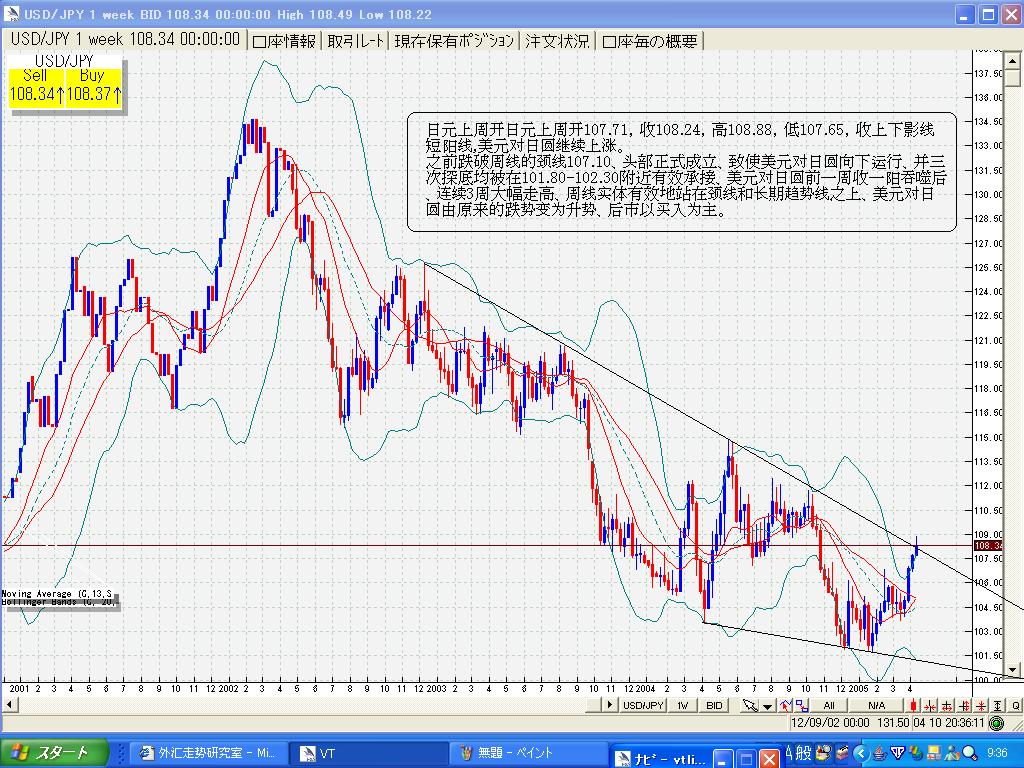Switch to the 取引レート tab
The image size is (1024, 768).
tap(355, 41)
